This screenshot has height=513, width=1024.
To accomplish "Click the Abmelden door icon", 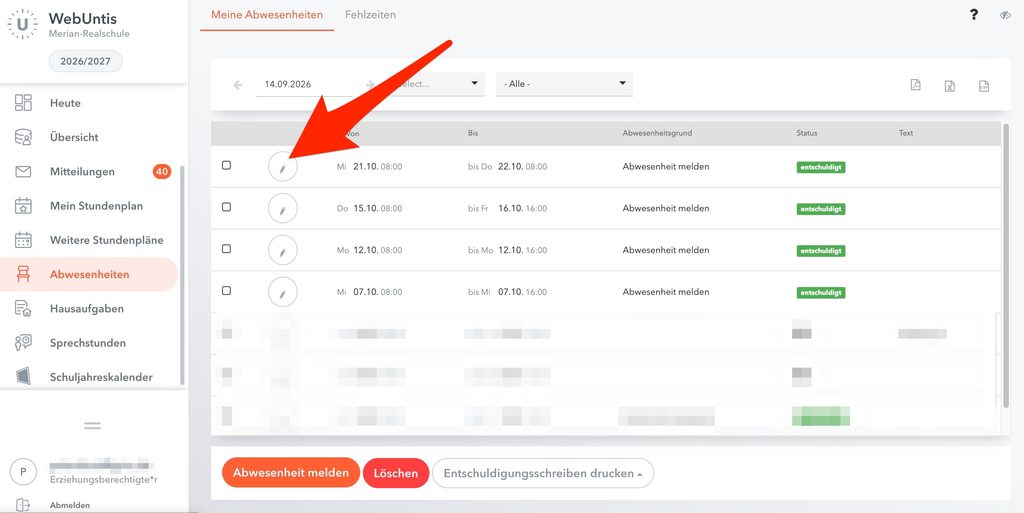I will pos(23,505).
